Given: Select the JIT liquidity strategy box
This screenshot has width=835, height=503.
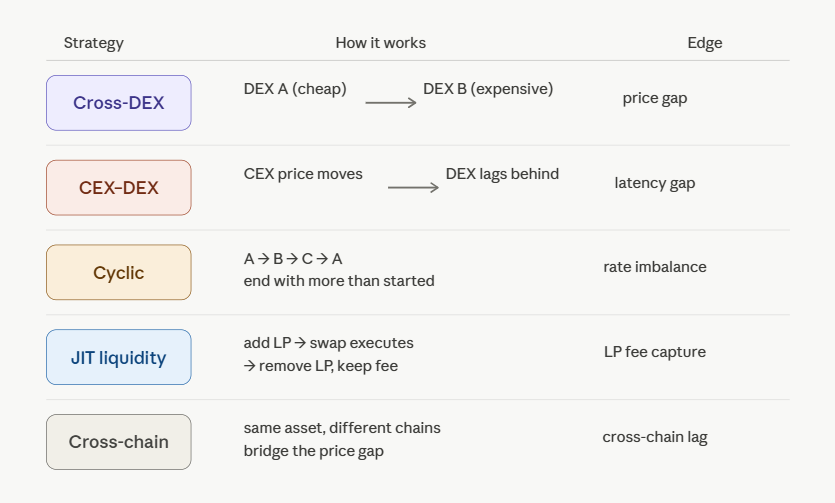Looking at the screenshot, I should pyautogui.click(x=119, y=357).
